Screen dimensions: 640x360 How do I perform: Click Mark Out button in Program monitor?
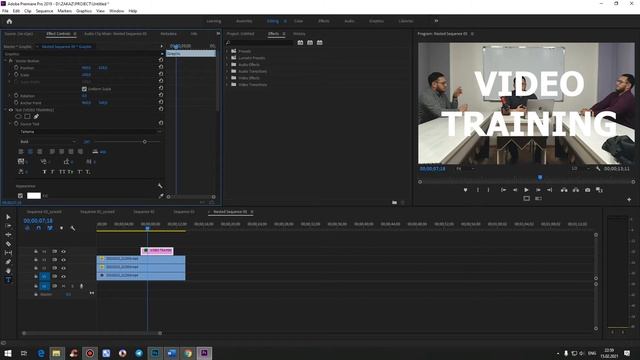489,190
